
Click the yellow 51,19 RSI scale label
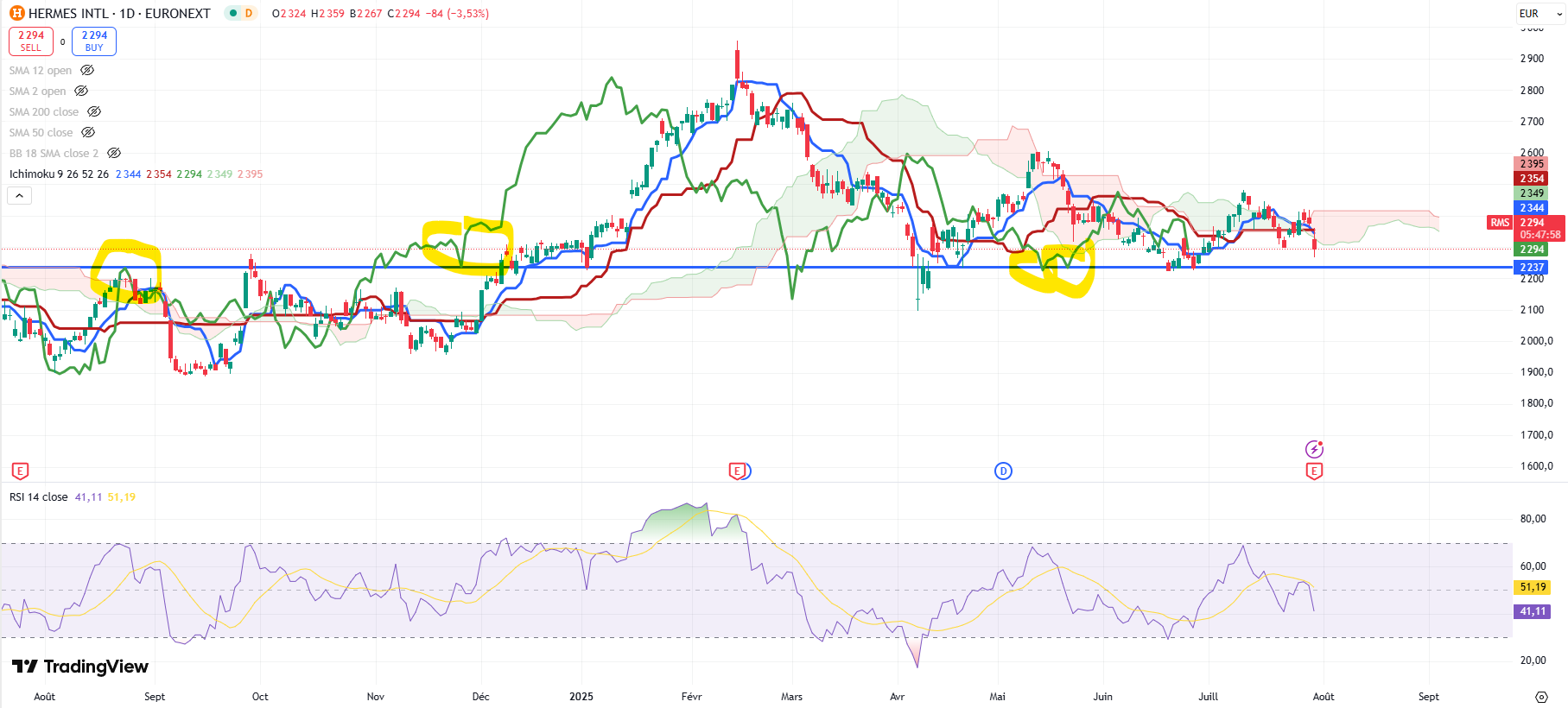coord(1533,587)
